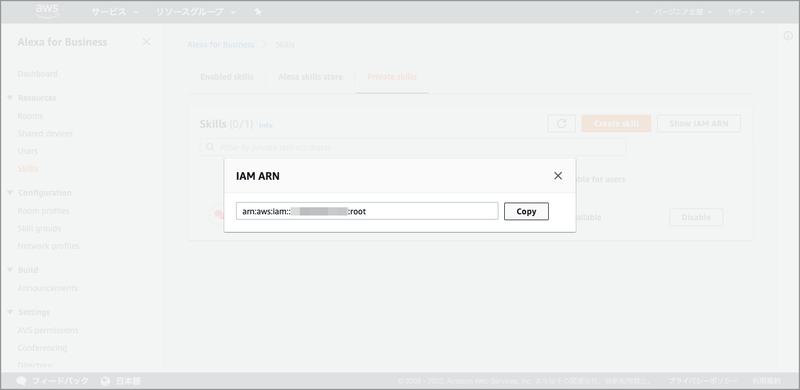Open Conferencing in the sidebar

coord(42,348)
